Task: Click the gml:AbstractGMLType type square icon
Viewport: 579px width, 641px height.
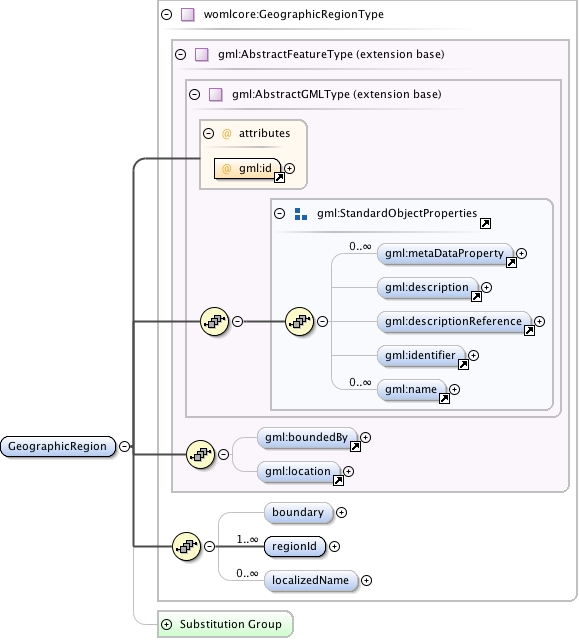Action: 215,94
